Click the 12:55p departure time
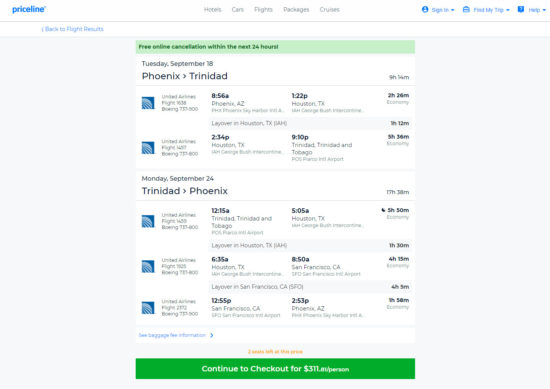 [x=221, y=301]
